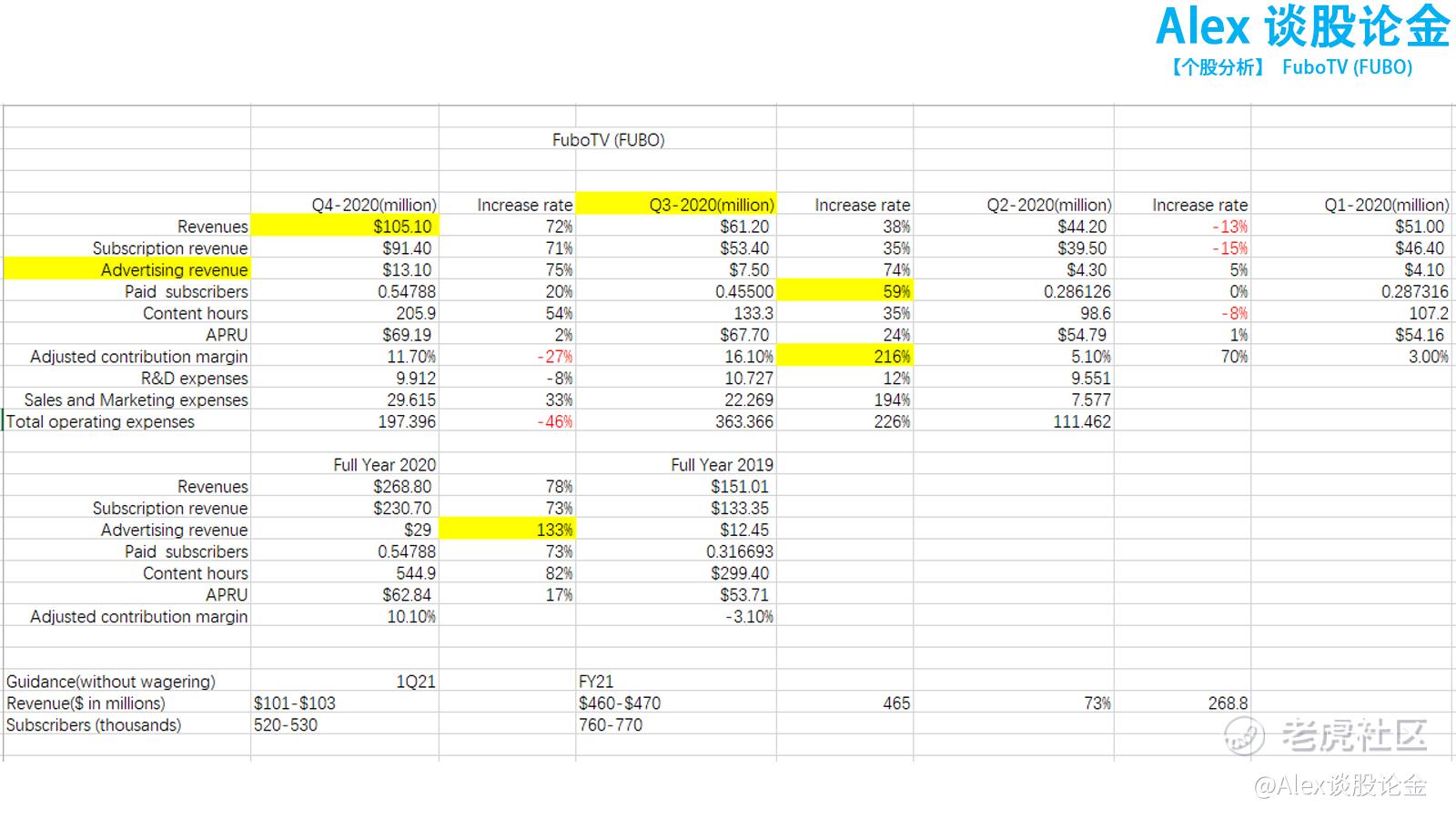Screen dimensions: 1456x819
Task: Select the red -46% cell
Action: pyautogui.click(x=508, y=422)
